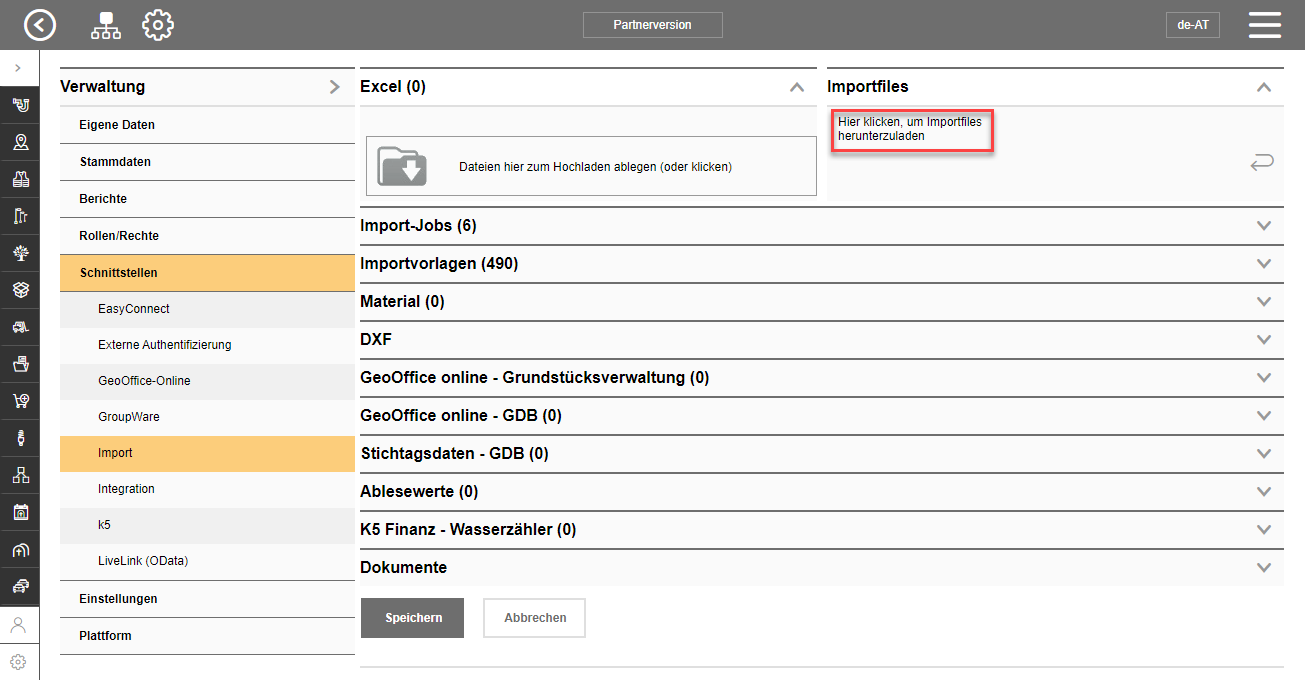
Task: Select GeoOffice-Online submenu item
Action: 207,381
